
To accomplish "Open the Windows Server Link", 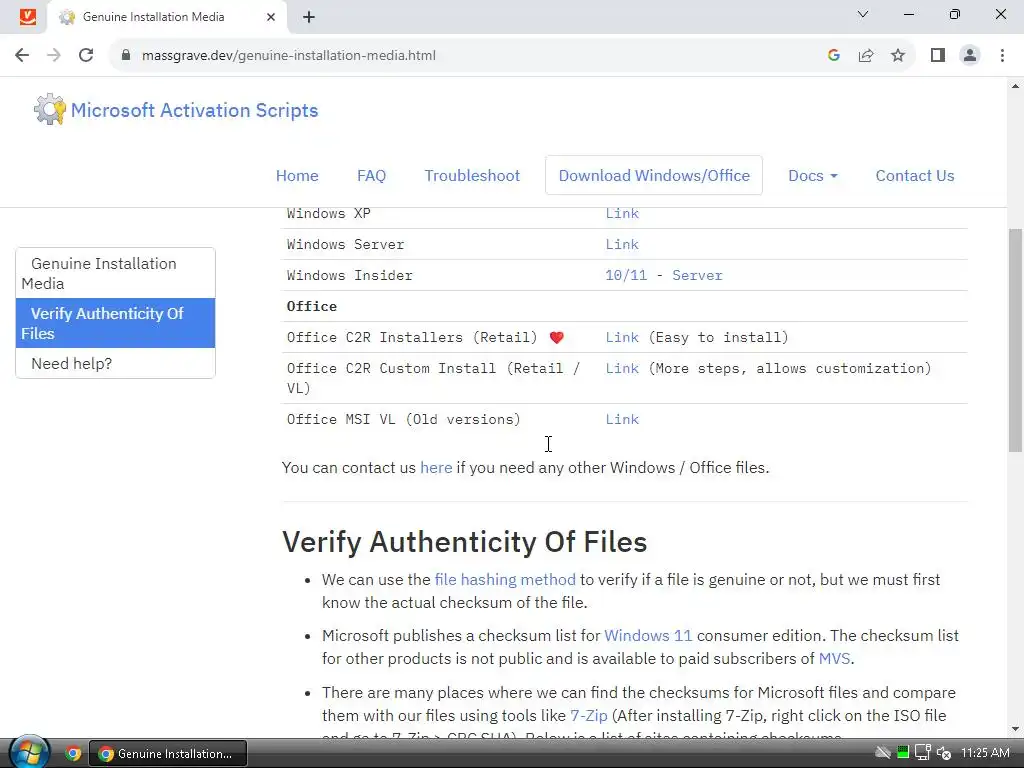I will tap(622, 244).
